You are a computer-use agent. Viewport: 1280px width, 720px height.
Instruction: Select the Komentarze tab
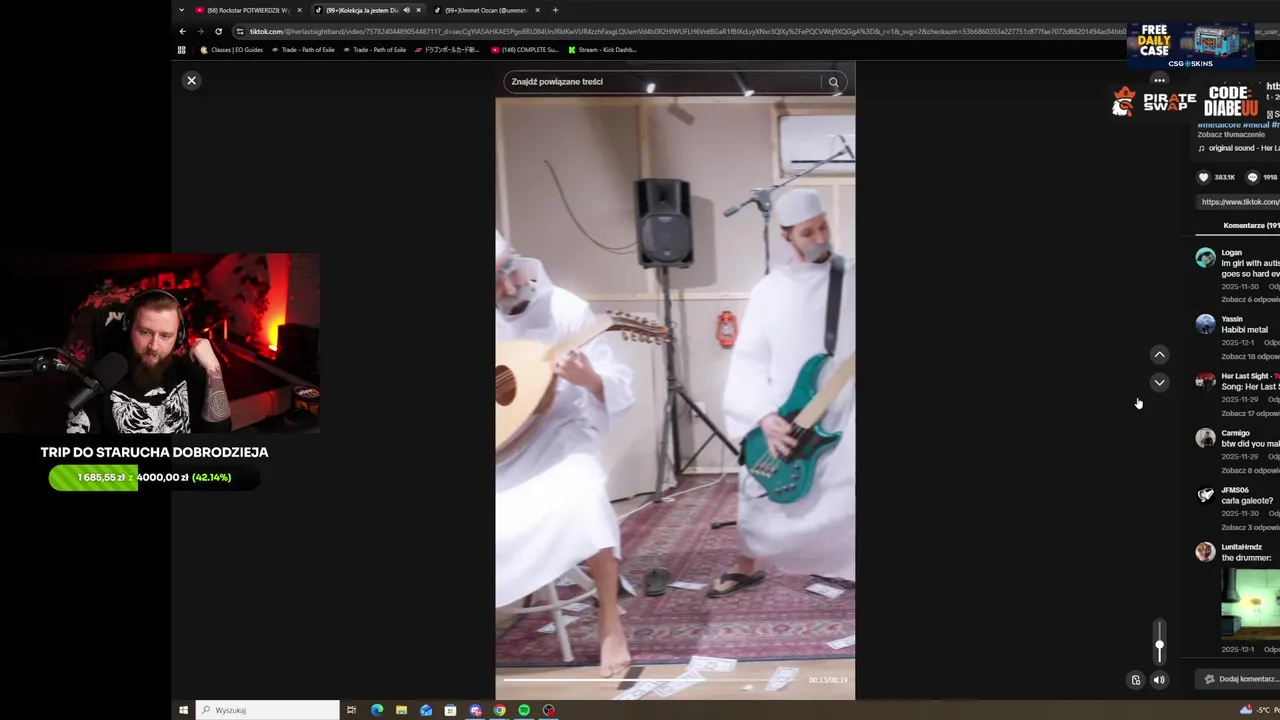pyautogui.click(x=1251, y=225)
